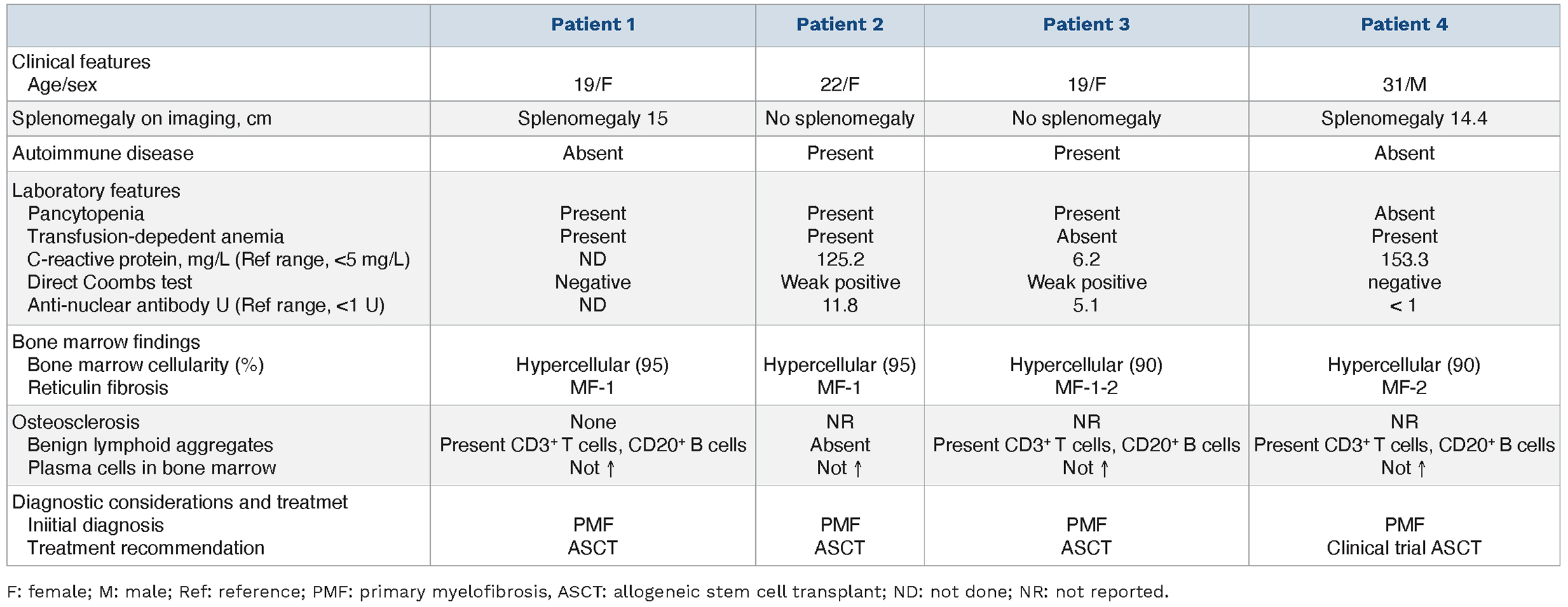Click the Patient 3 column header

pos(1086,25)
